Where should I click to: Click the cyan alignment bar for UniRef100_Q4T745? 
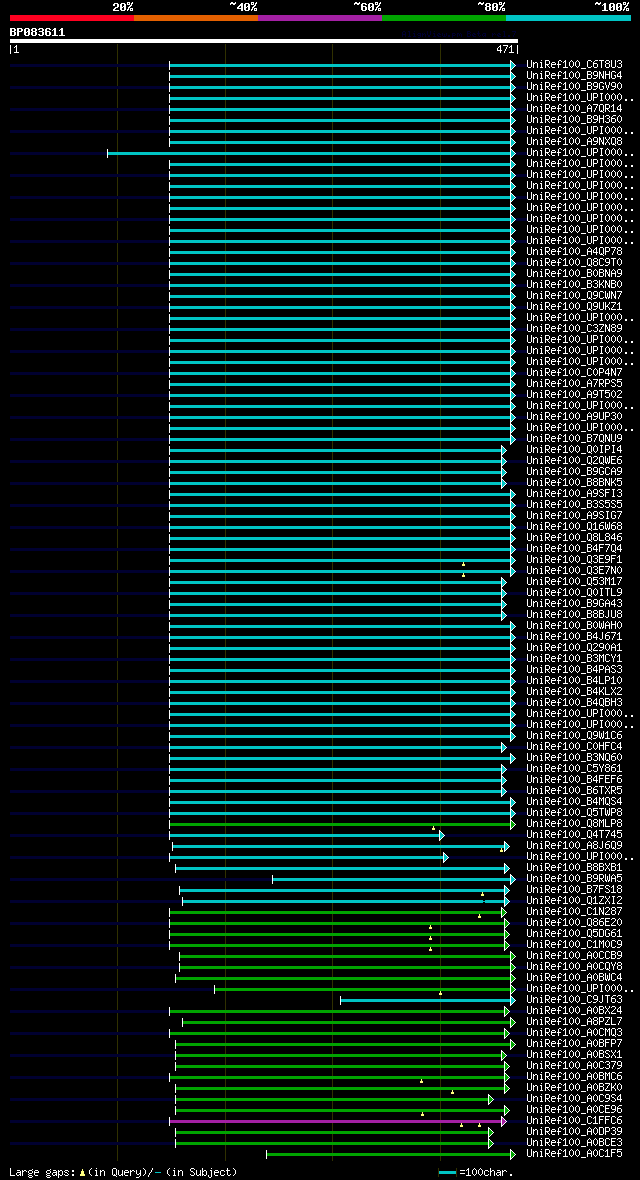click(305, 835)
